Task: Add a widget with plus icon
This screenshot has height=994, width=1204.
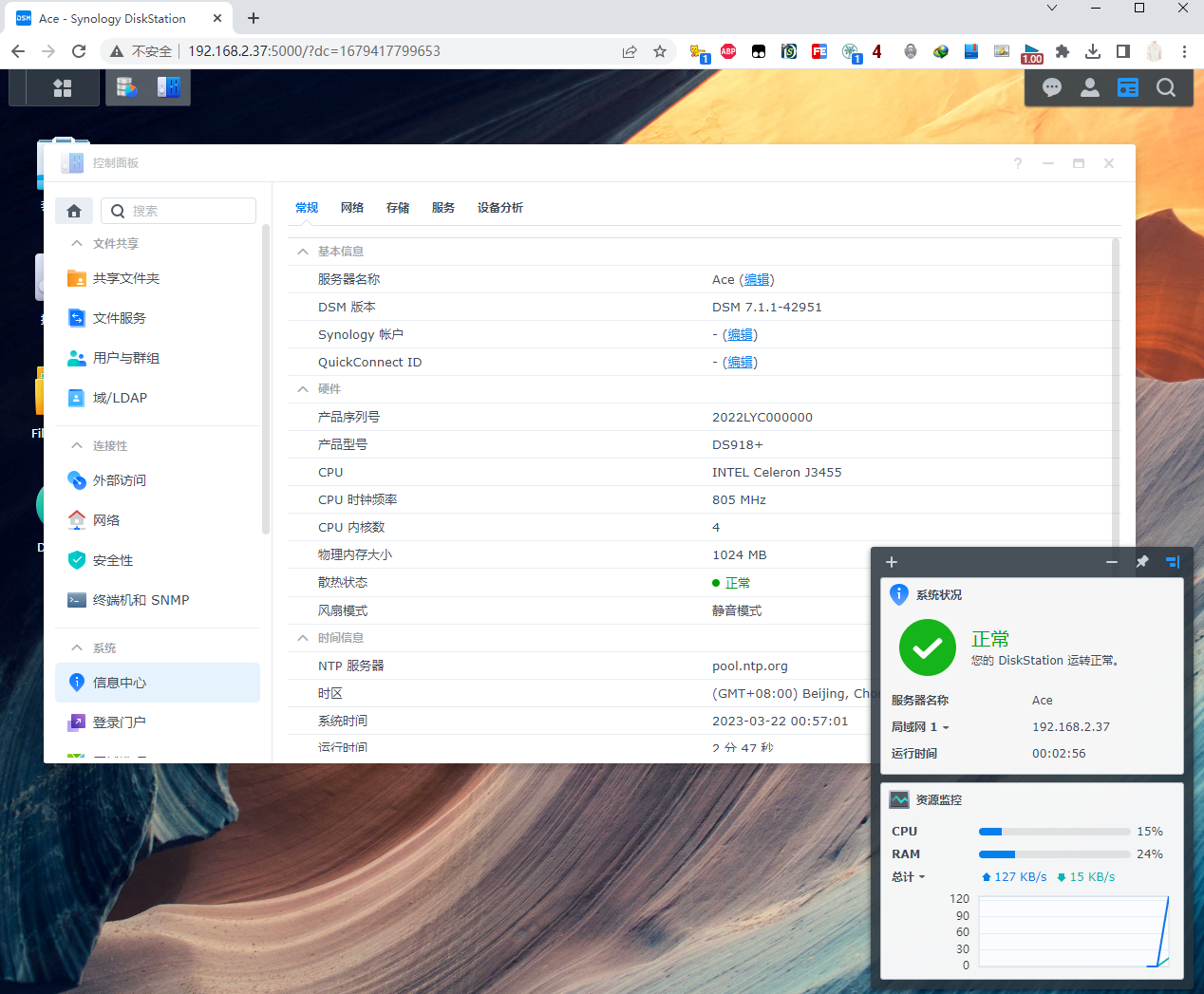Action: tap(892, 562)
